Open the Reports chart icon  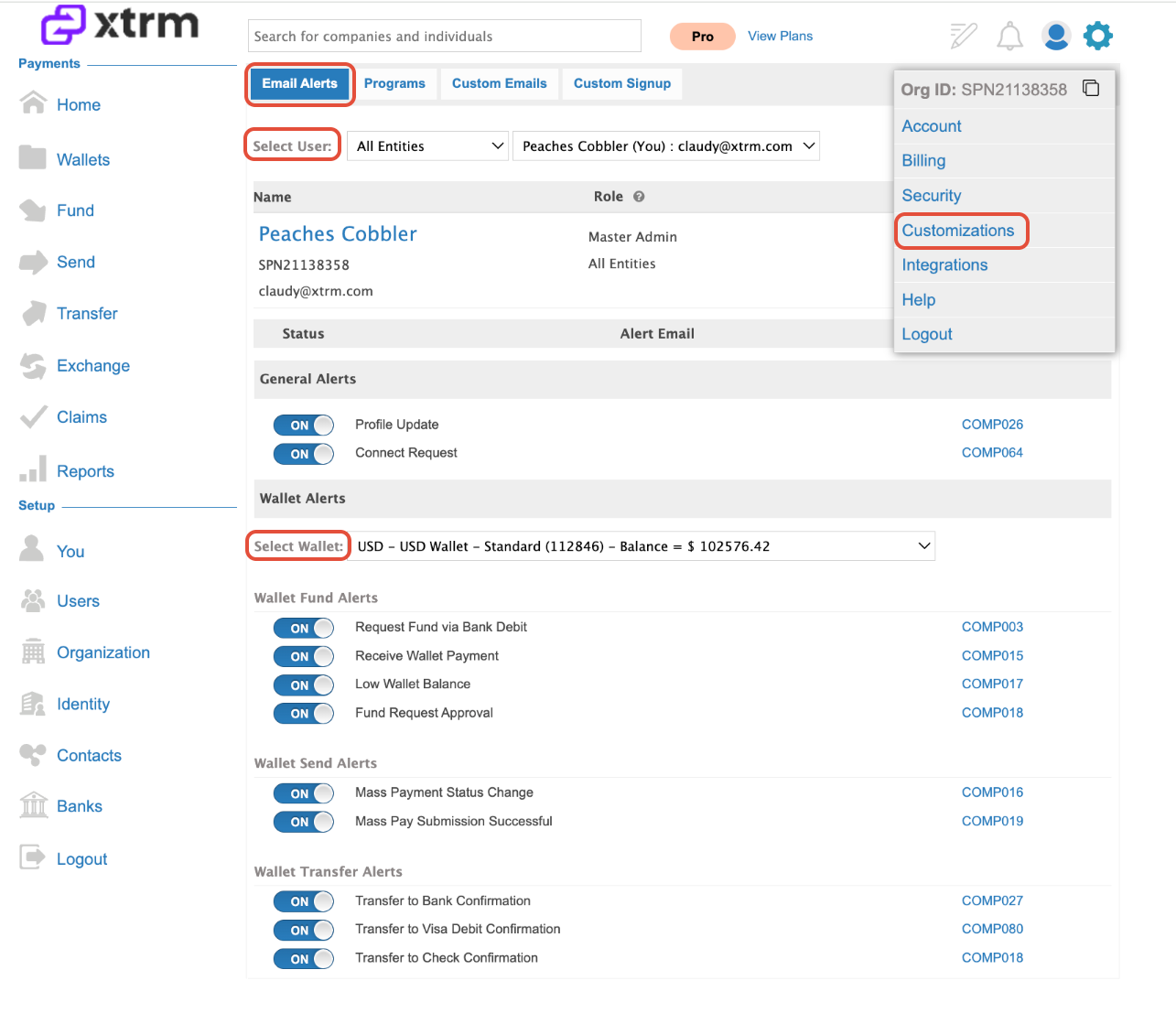(x=33, y=469)
